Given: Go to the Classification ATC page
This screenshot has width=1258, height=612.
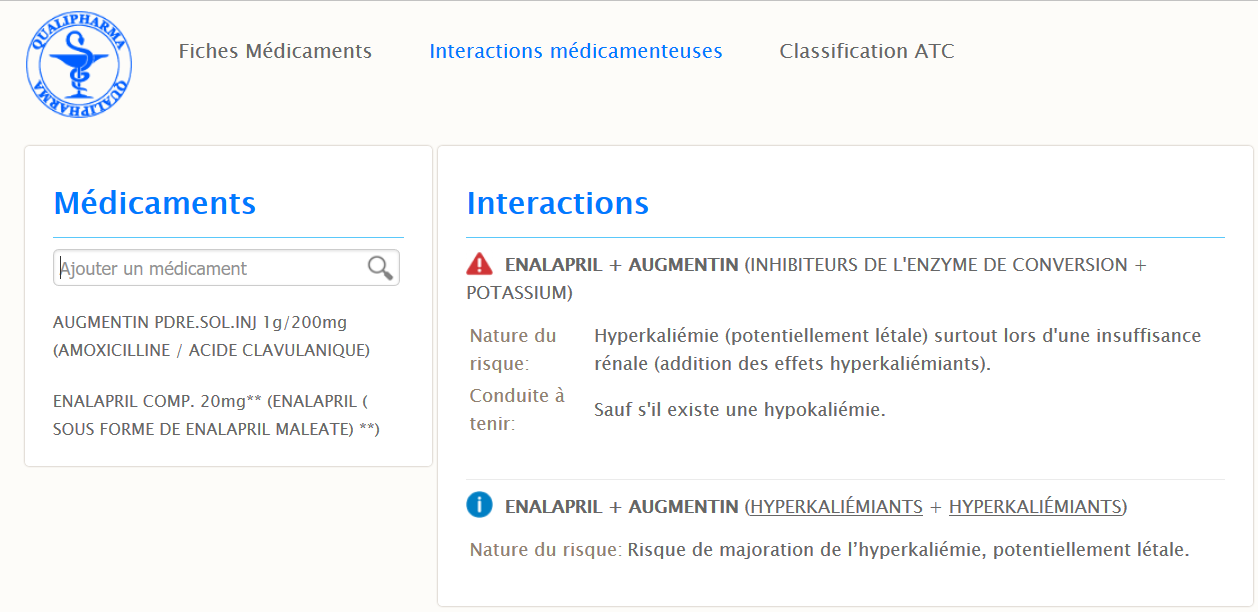Looking at the screenshot, I should pos(866,51).
